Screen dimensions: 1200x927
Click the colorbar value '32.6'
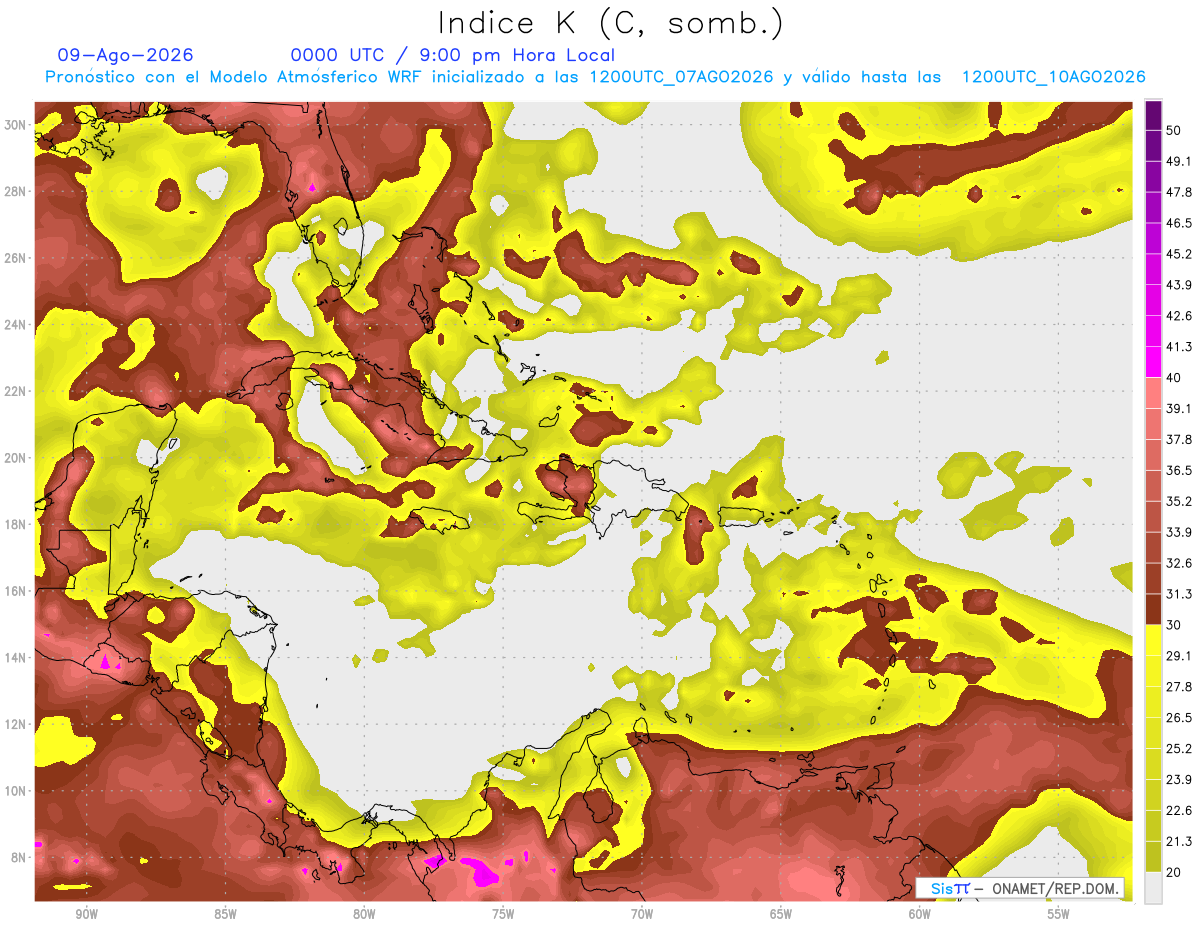(x=1180, y=563)
